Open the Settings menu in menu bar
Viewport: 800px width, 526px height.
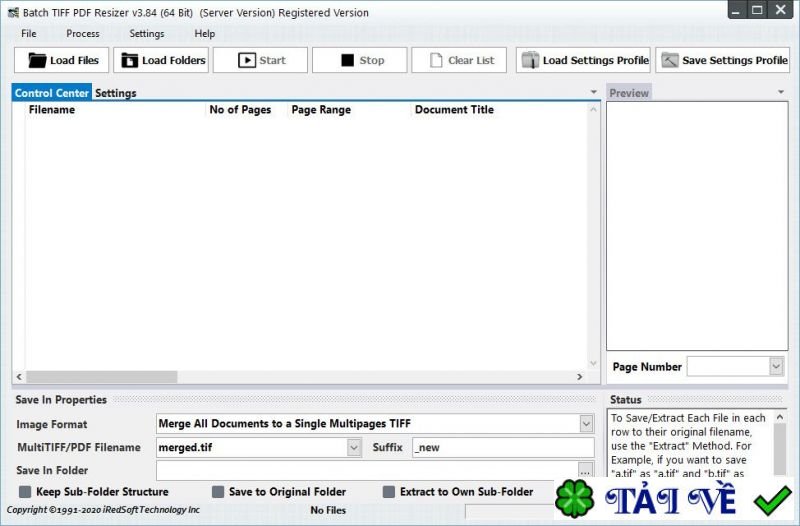(x=146, y=34)
